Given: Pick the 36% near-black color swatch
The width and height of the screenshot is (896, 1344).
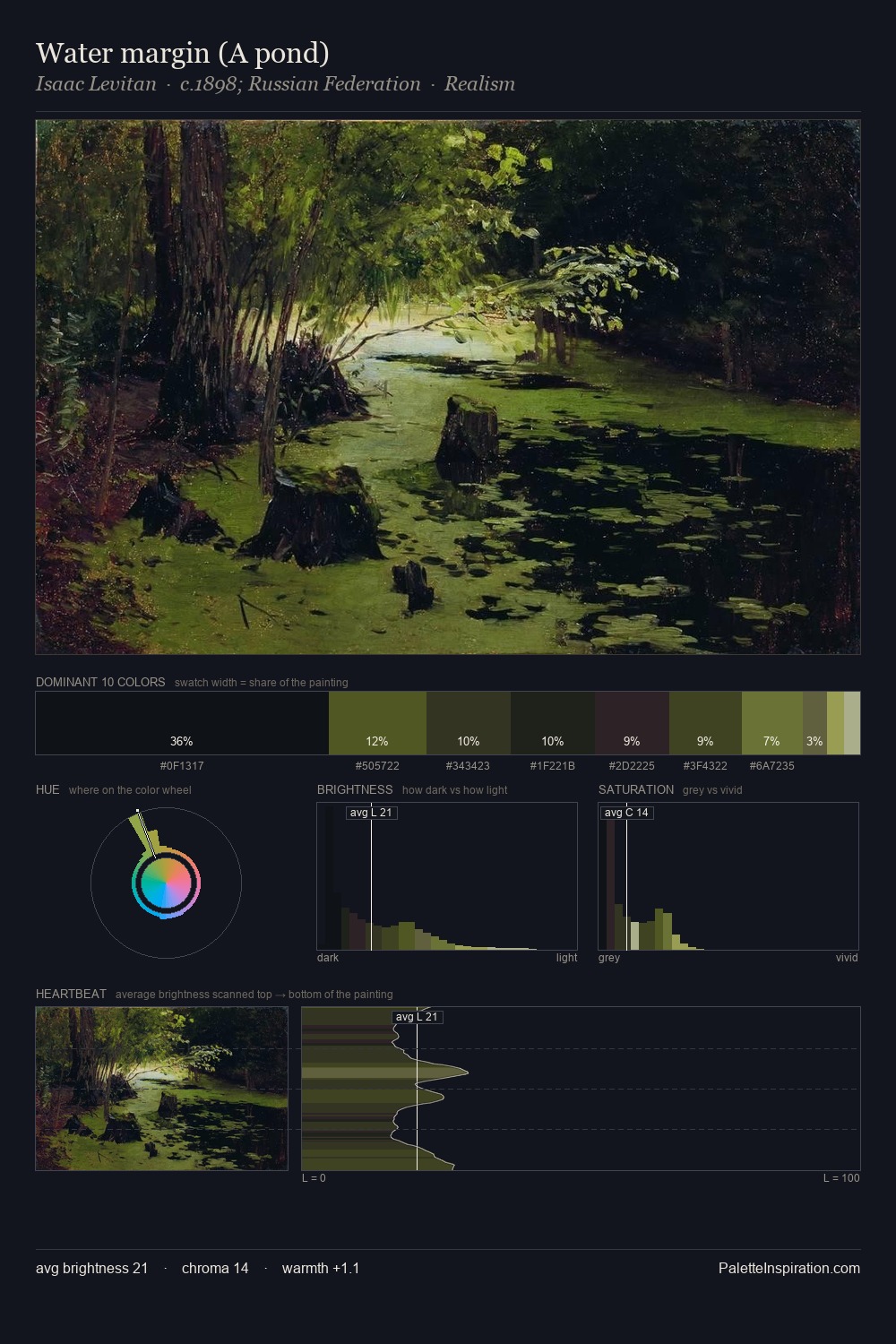Looking at the screenshot, I should click(x=182, y=723).
